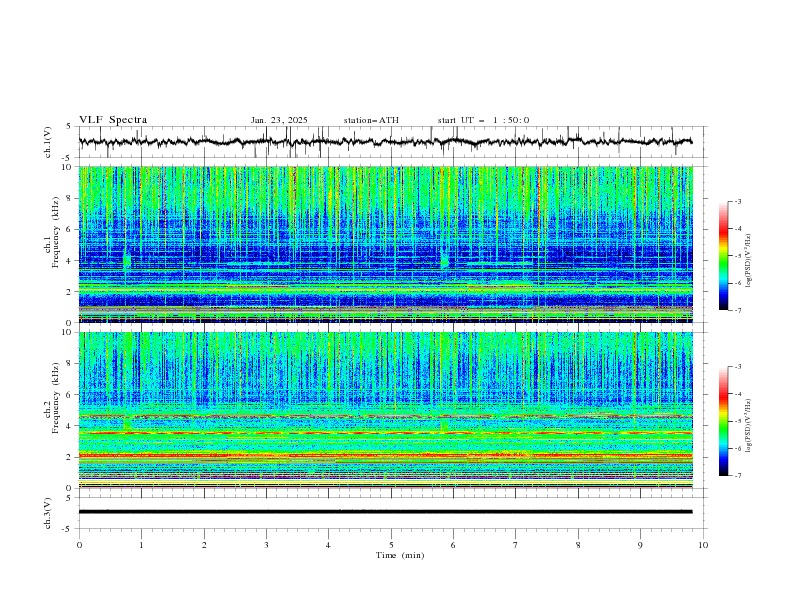This screenshot has height=612, width=792.
Task: Click the ch.2 spectrogram panel
Action: point(386,410)
